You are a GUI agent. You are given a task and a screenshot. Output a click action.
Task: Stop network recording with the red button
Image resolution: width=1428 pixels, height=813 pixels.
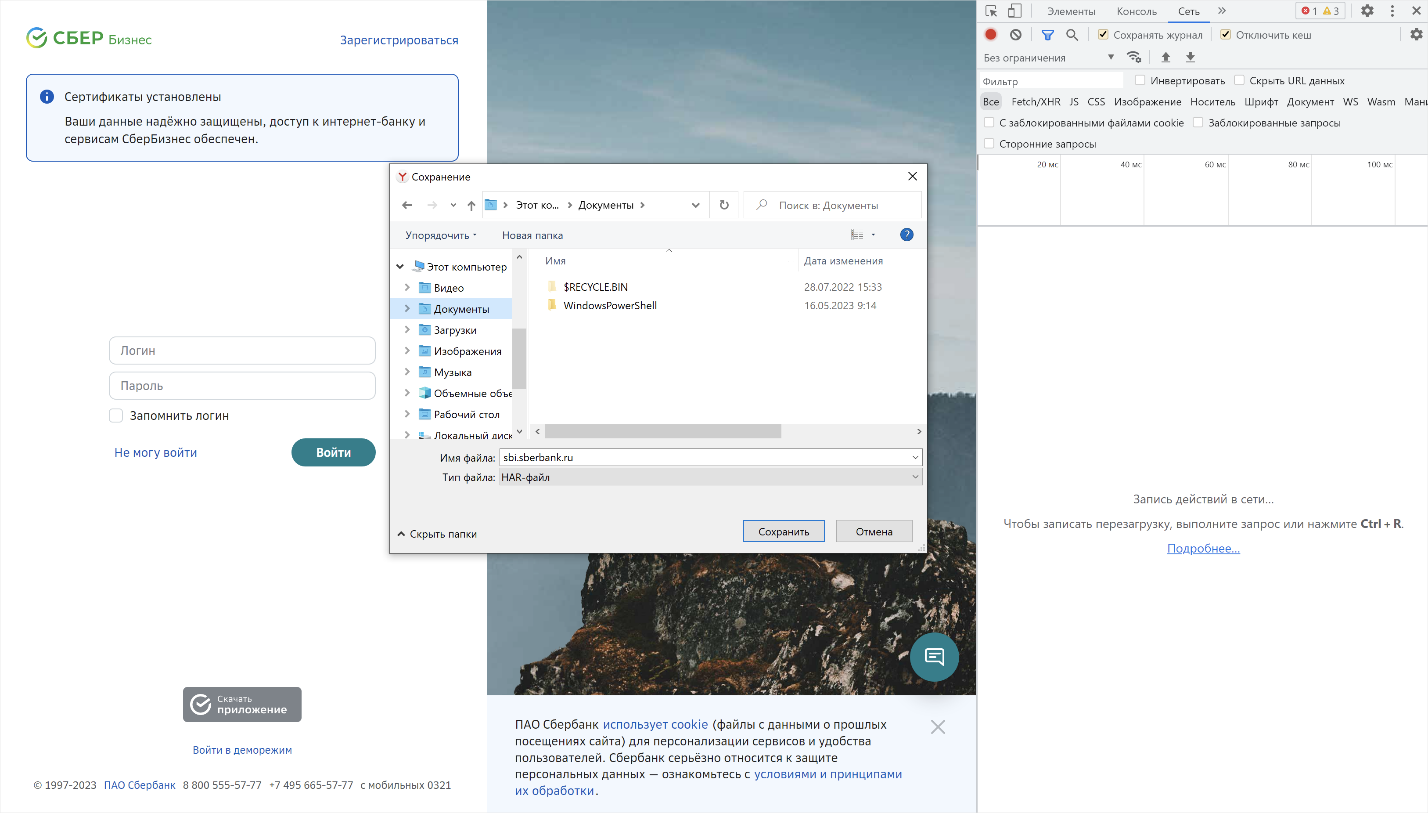pos(991,35)
